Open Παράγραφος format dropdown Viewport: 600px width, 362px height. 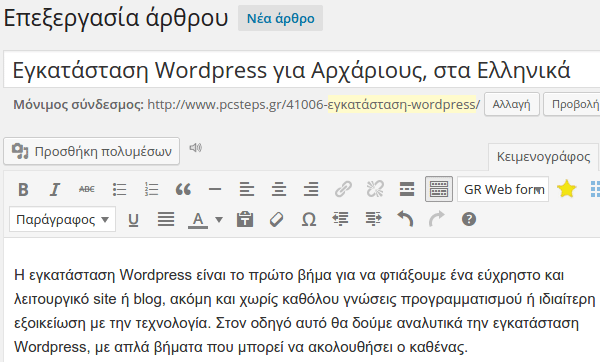[x=62, y=219]
